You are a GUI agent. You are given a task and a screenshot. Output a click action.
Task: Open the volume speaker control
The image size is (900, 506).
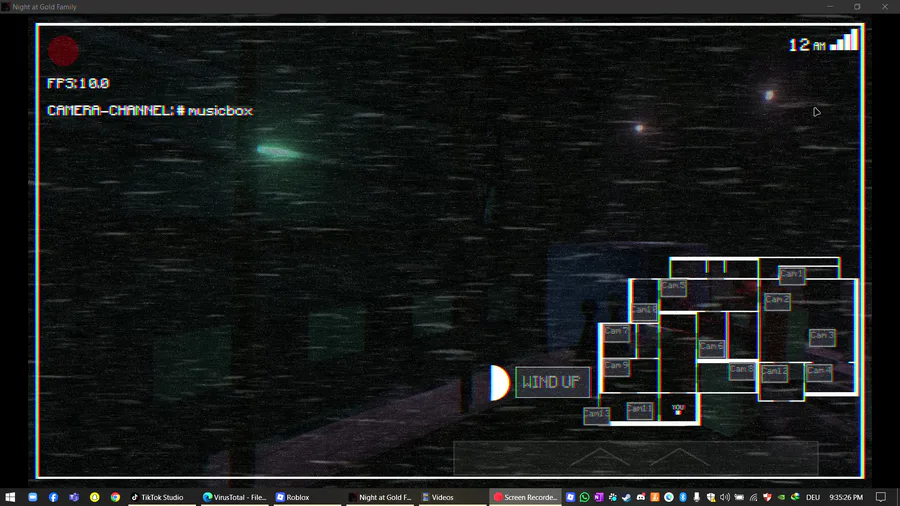point(725,497)
